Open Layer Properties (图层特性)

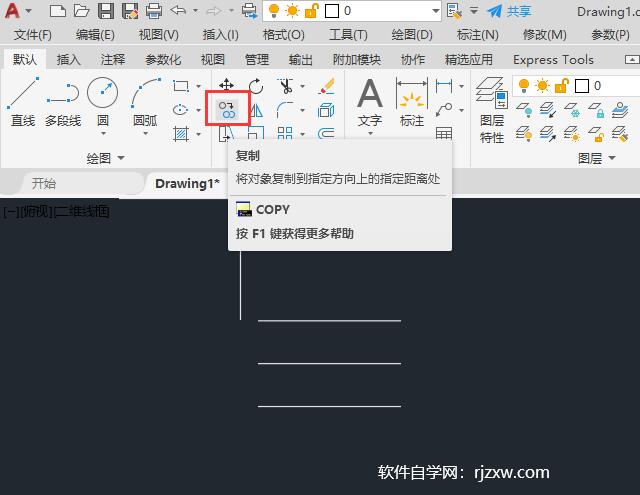pos(492,110)
